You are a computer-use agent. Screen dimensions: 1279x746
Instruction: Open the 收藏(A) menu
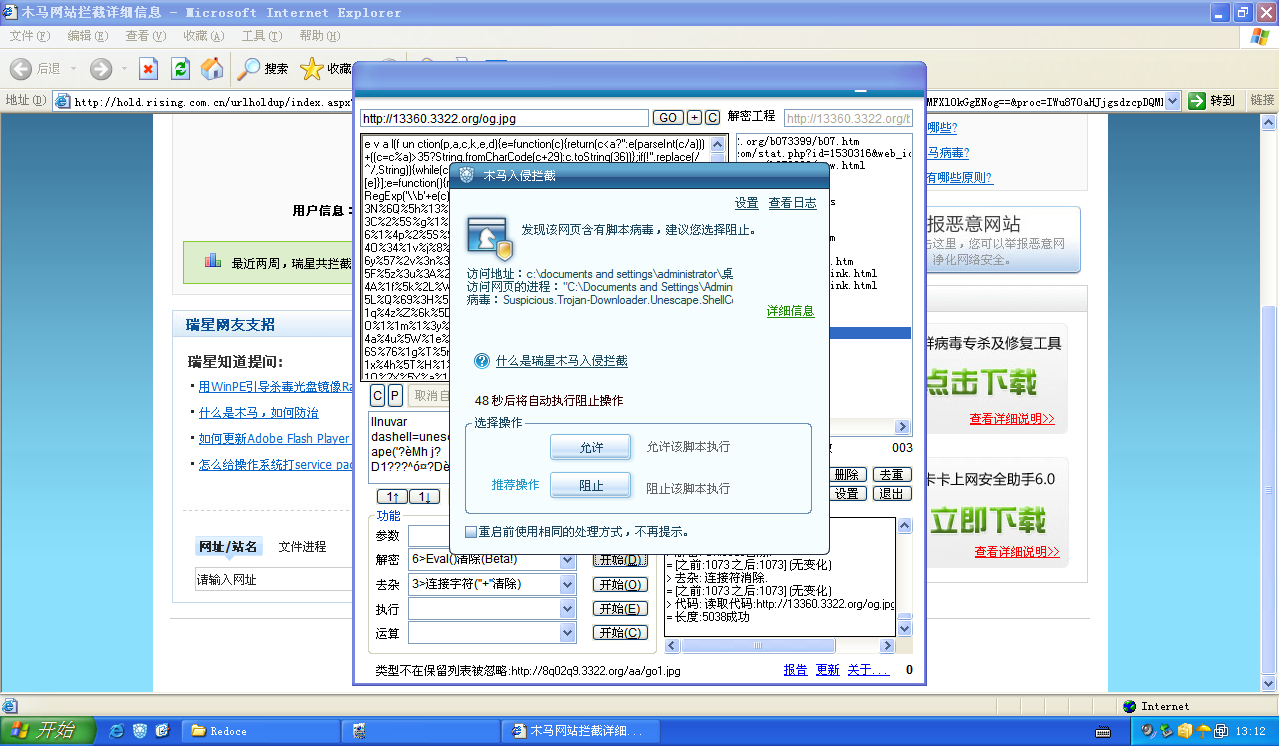tap(203, 36)
